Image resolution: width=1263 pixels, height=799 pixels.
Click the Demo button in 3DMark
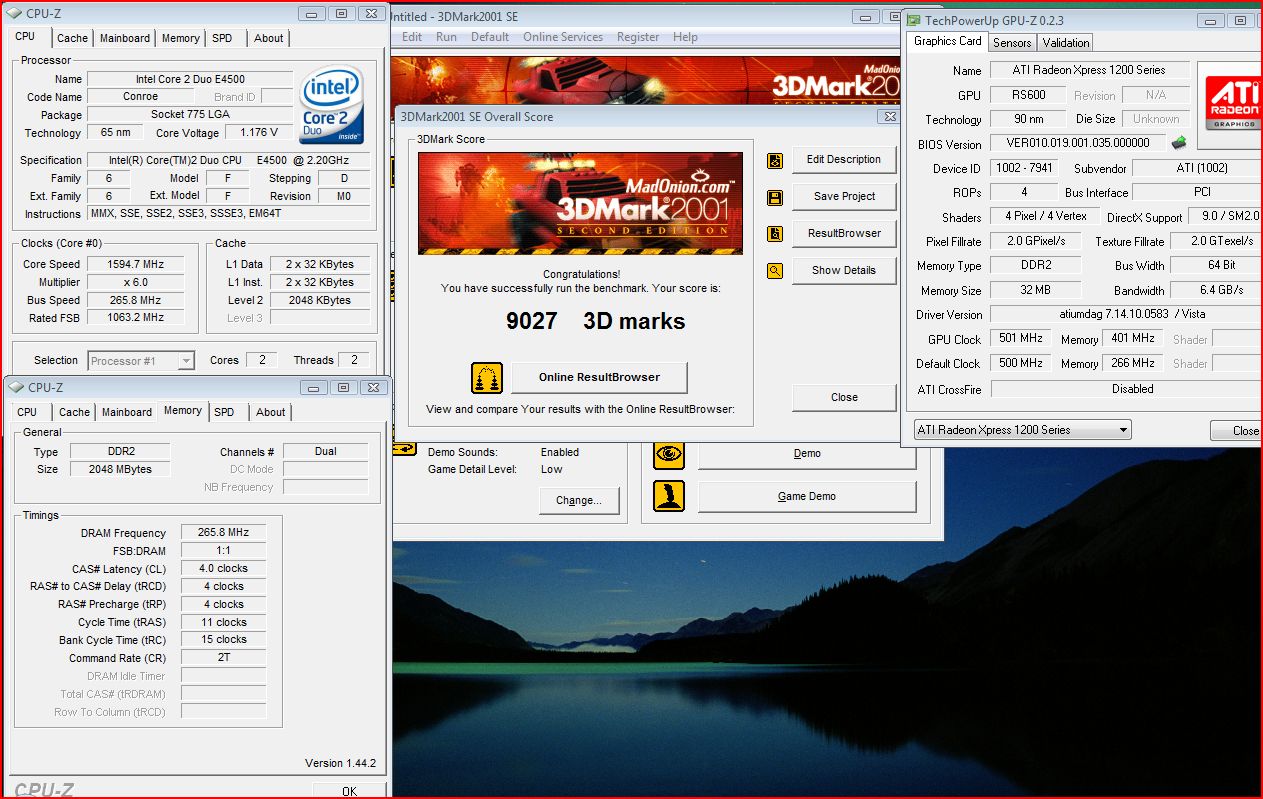(807, 453)
